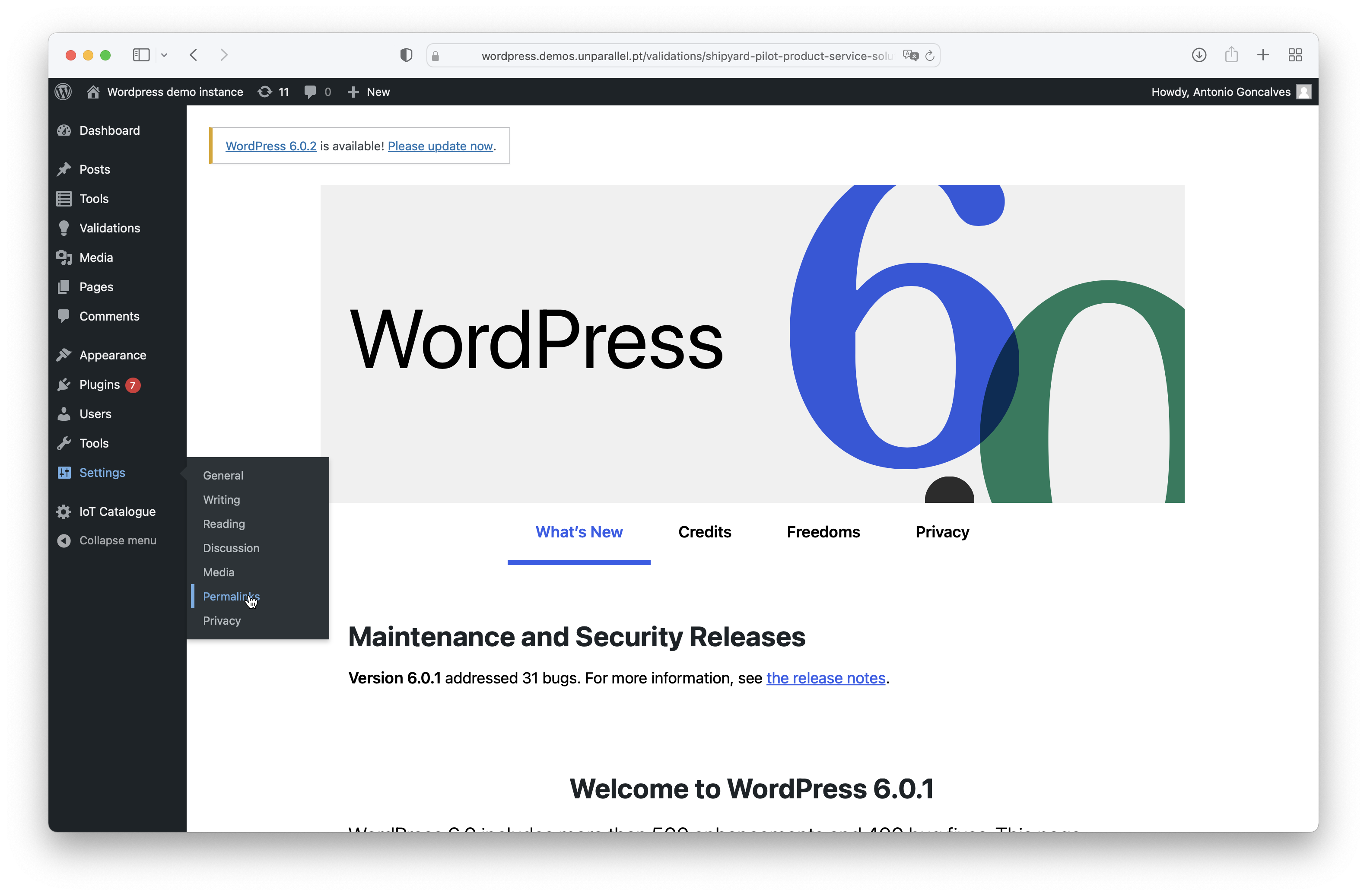The height and width of the screenshot is (896, 1367).
Task: Click the Appearance label in sidebar
Action: pyautogui.click(x=113, y=355)
